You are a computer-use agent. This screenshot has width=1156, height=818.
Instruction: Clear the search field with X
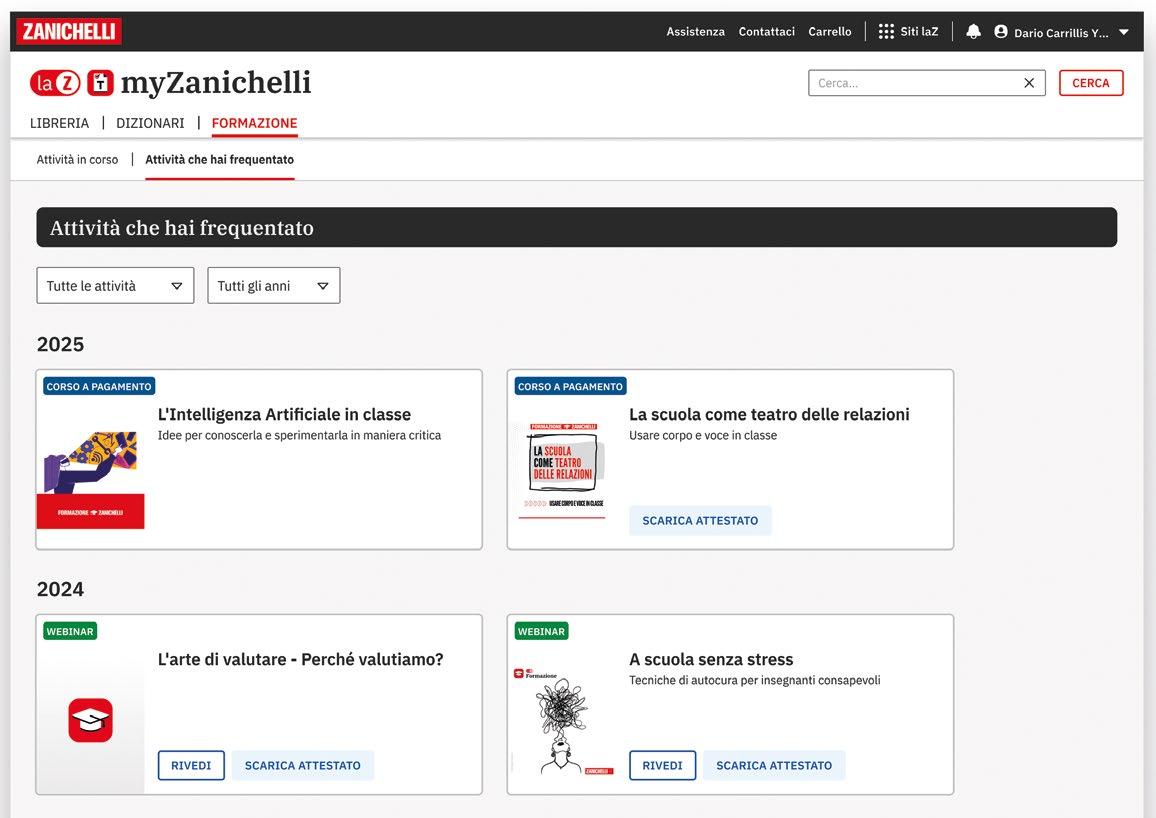1029,83
